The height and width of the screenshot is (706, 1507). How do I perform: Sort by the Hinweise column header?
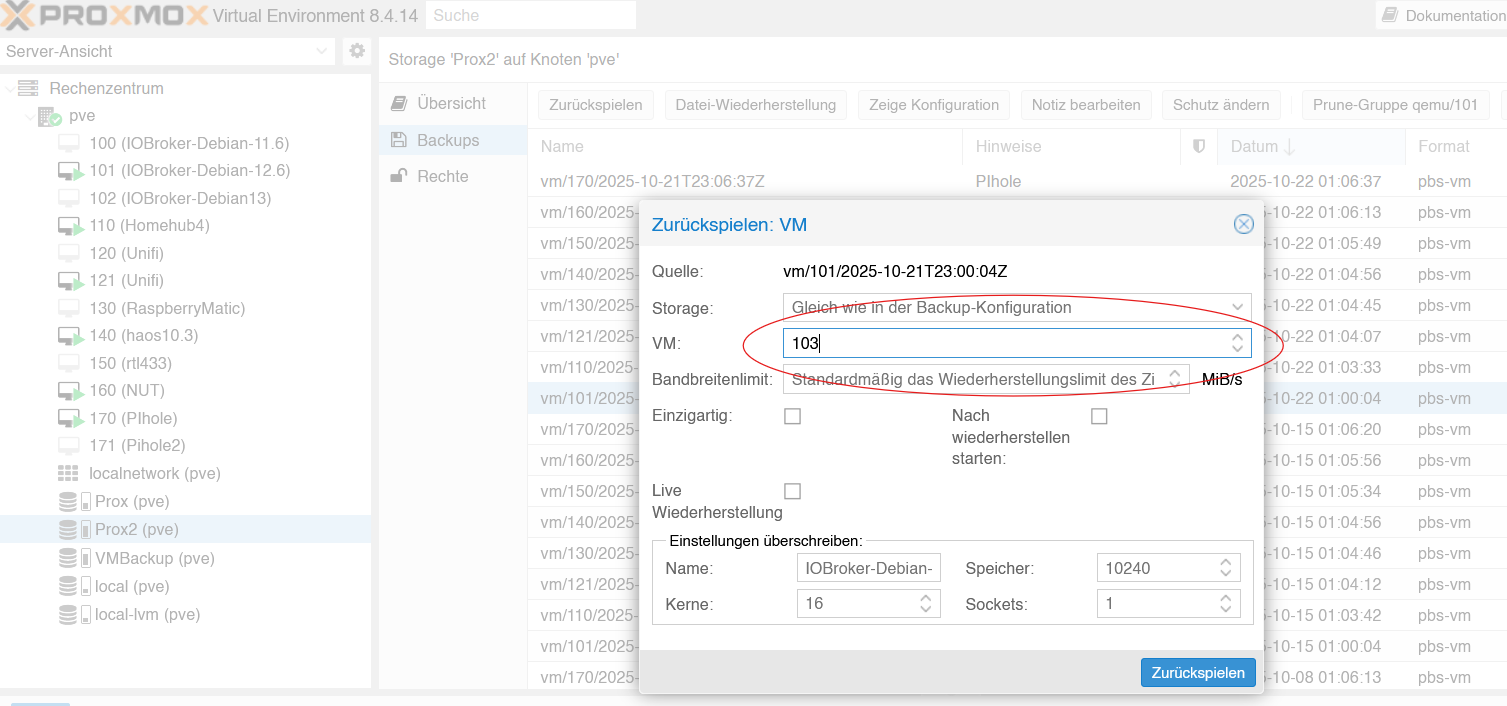(x=1072, y=146)
